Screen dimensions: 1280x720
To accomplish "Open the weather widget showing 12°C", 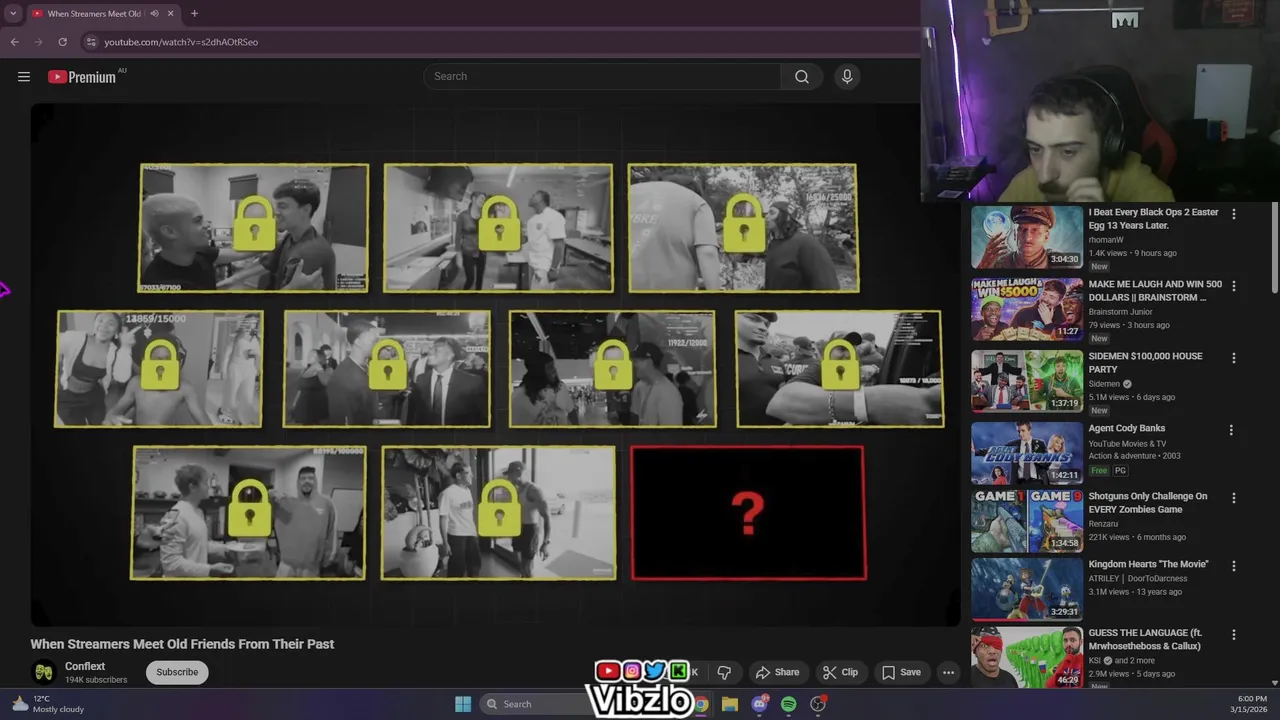I will click(x=47, y=704).
